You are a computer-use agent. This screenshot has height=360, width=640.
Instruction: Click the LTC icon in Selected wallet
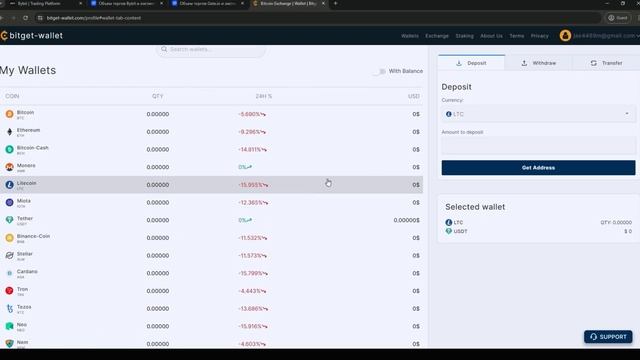pyautogui.click(x=449, y=222)
